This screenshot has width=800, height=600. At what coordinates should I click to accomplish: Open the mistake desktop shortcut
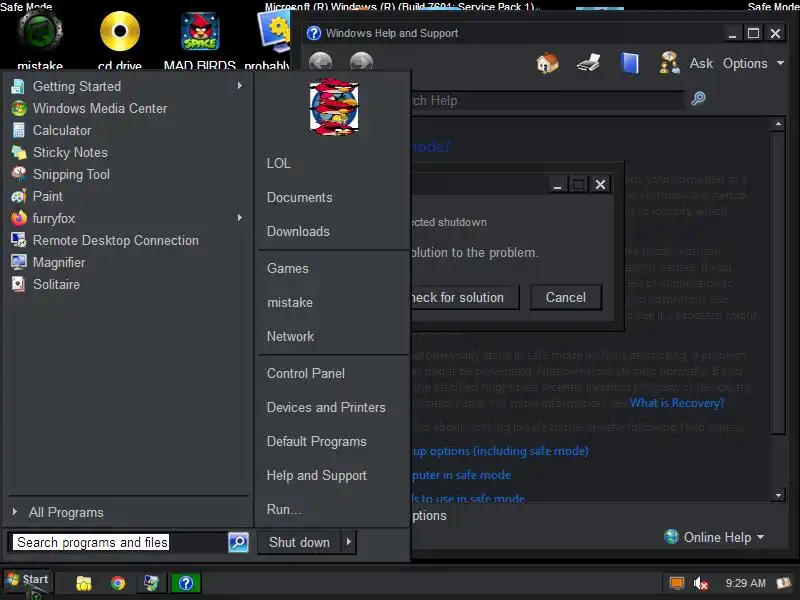(40, 38)
